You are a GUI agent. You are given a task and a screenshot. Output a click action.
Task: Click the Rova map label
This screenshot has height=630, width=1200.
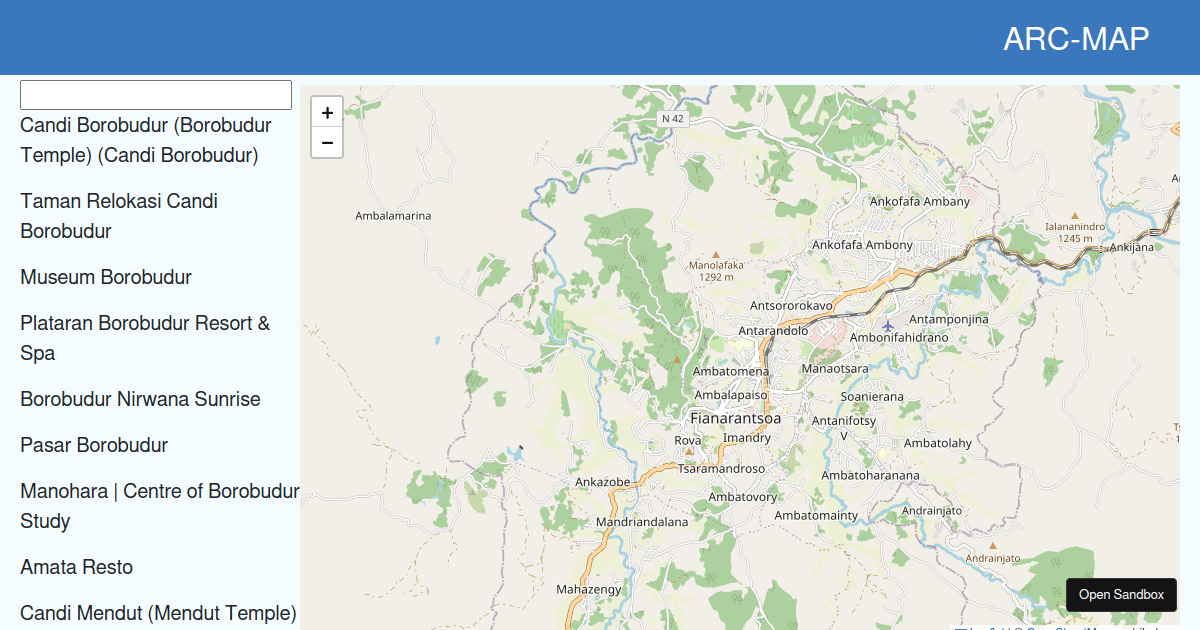(688, 440)
